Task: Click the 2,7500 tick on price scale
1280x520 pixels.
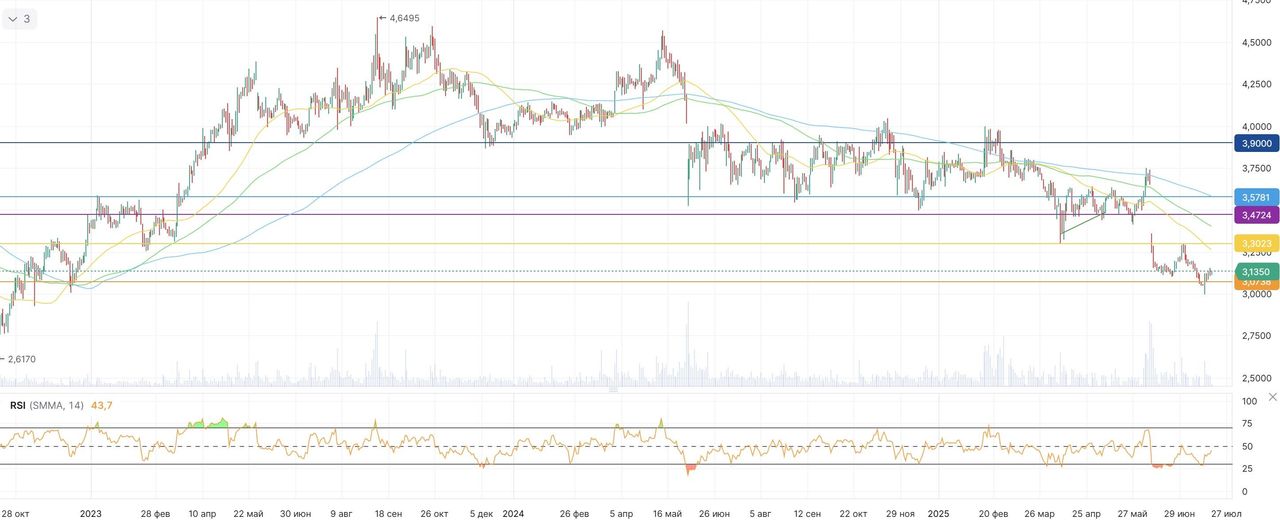Action: (1256, 336)
